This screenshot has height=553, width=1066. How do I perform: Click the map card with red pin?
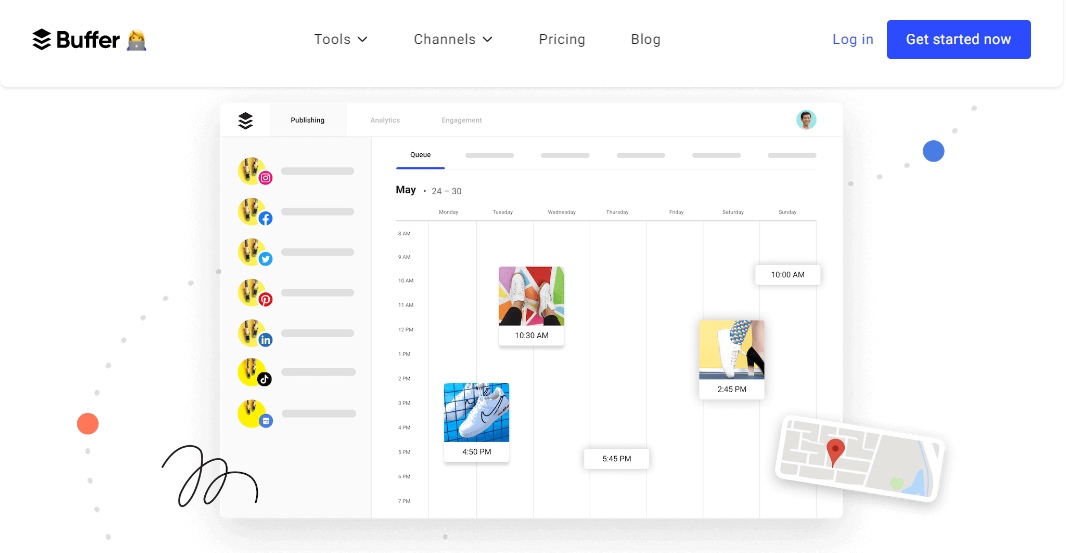(860, 458)
